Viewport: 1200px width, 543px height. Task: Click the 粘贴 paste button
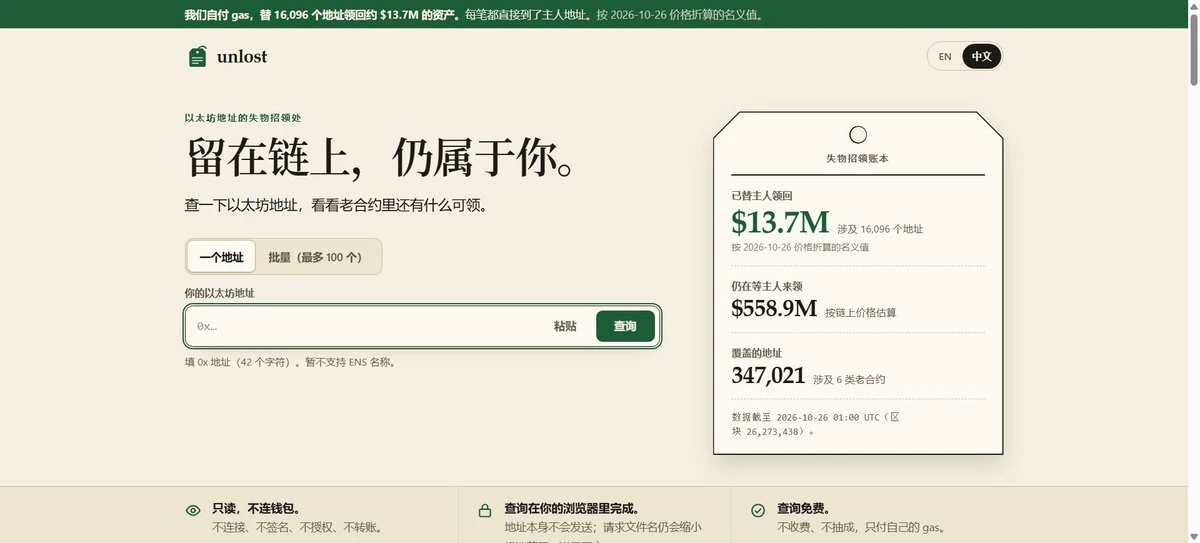coord(565,326)
